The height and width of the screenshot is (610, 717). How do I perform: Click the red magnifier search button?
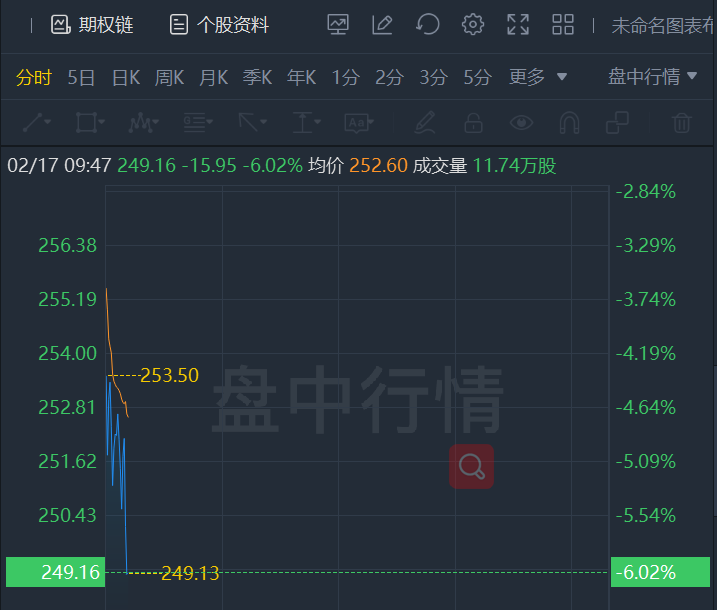(x=471, y=466)
